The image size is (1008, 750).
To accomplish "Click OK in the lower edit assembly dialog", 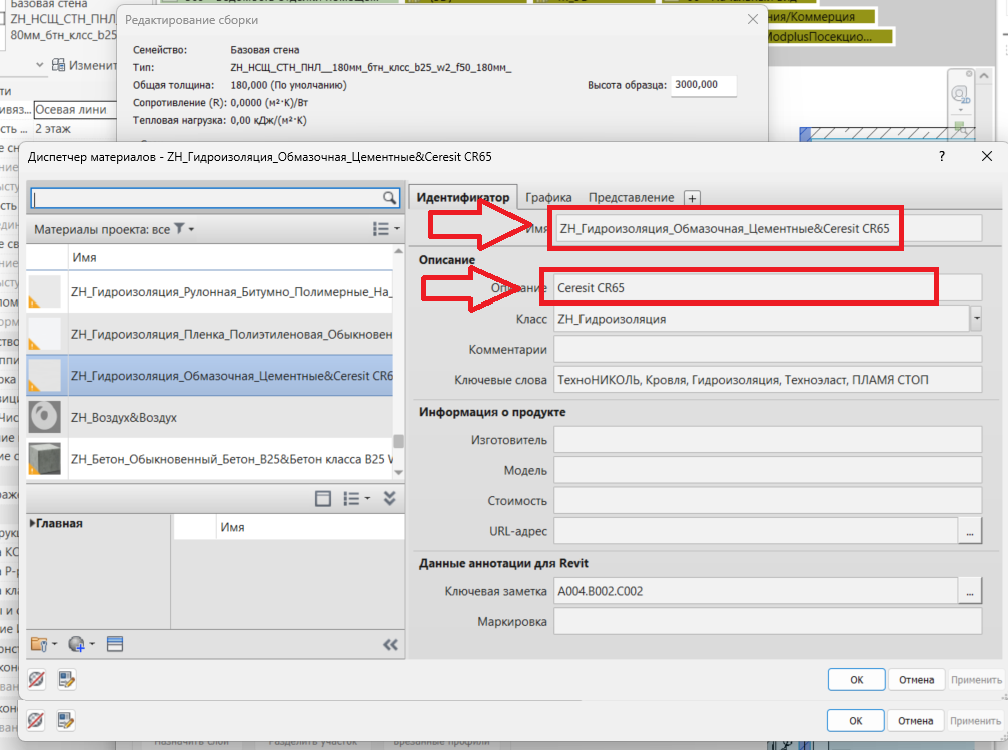I will (856, 720).
